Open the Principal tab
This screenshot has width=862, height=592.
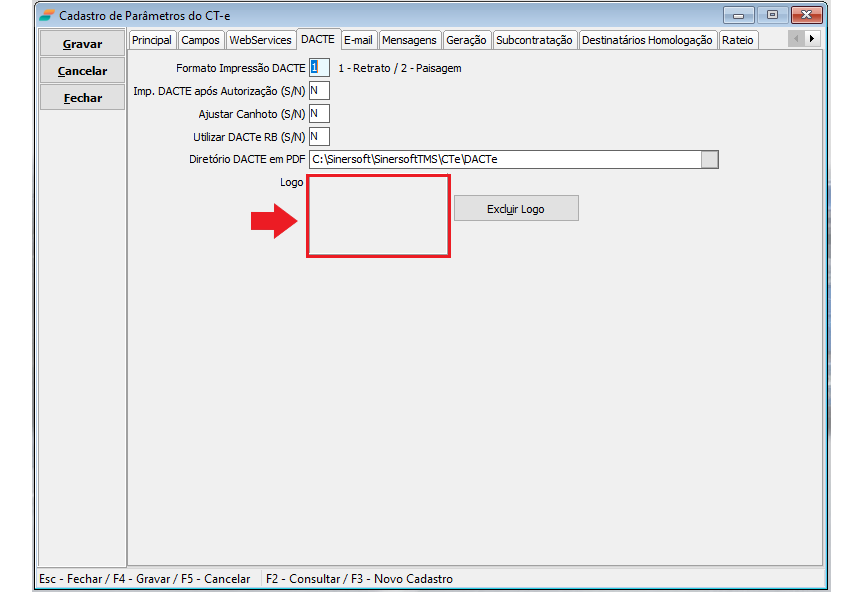[x=152, y=40]
